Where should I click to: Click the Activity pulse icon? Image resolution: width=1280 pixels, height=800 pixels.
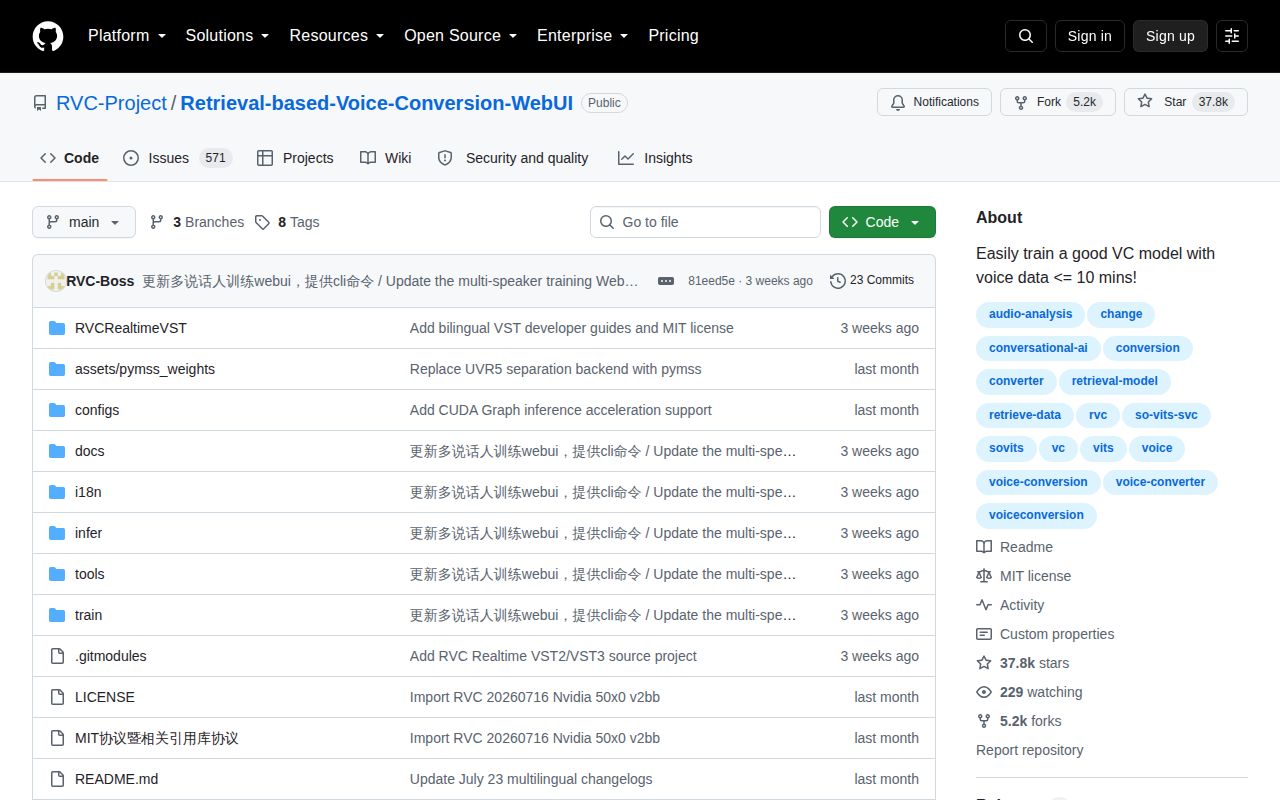984,605
